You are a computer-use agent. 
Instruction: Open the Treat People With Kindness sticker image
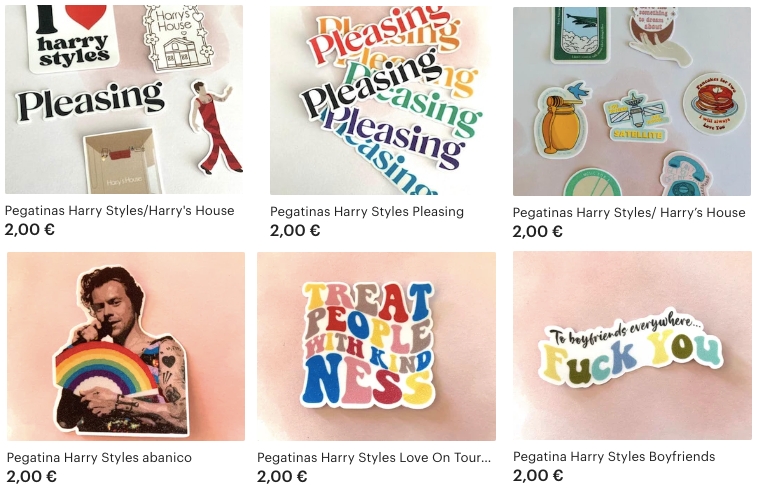coord(377,346)
